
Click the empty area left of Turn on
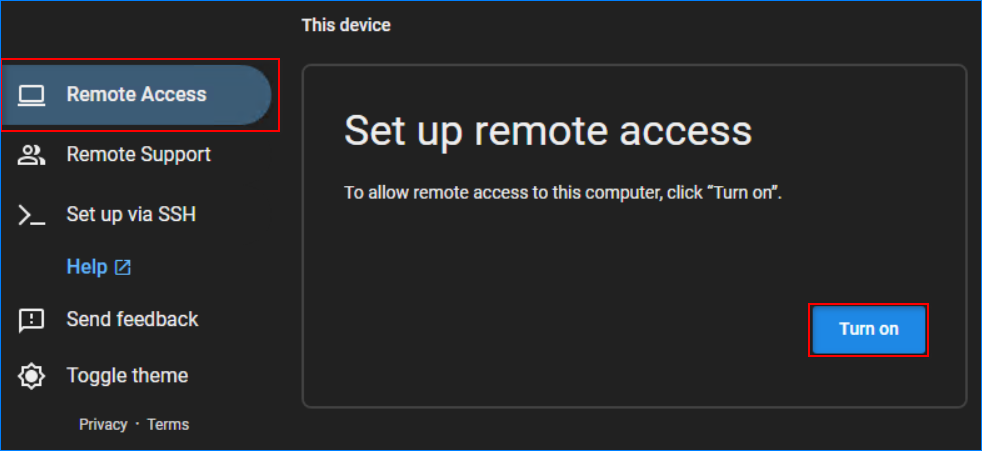(x=560, y=330)
